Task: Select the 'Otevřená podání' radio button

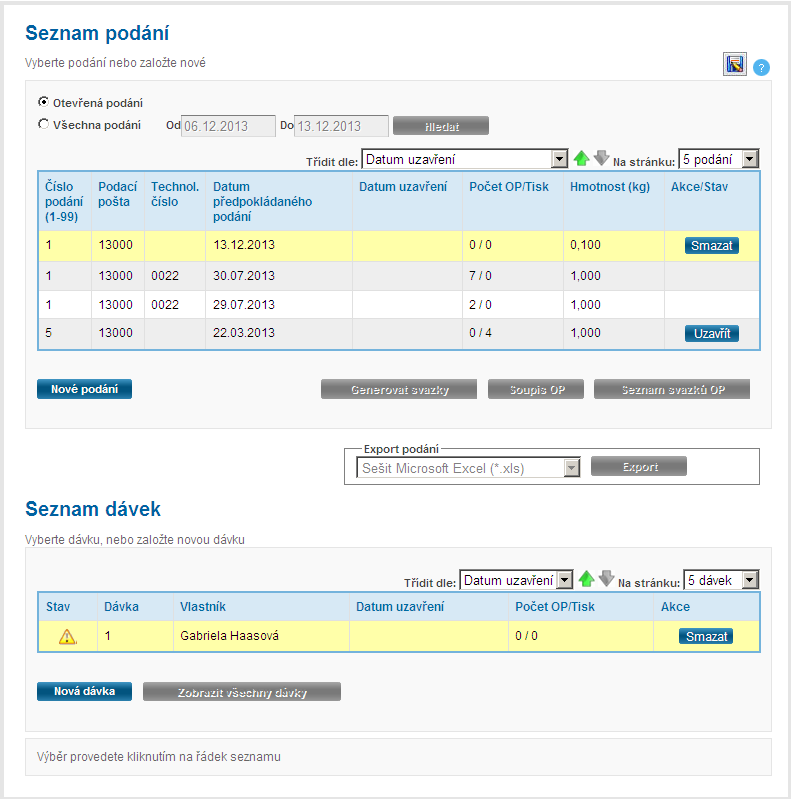Action: [43, 102]
